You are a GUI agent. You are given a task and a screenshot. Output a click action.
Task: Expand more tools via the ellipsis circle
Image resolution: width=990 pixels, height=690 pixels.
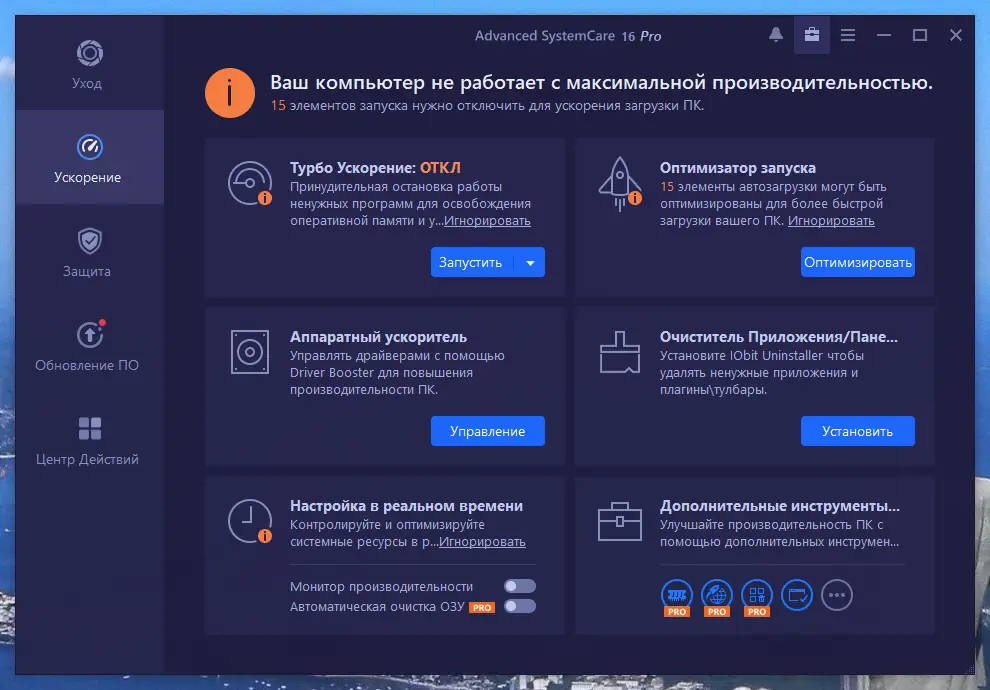click(837, 595)
